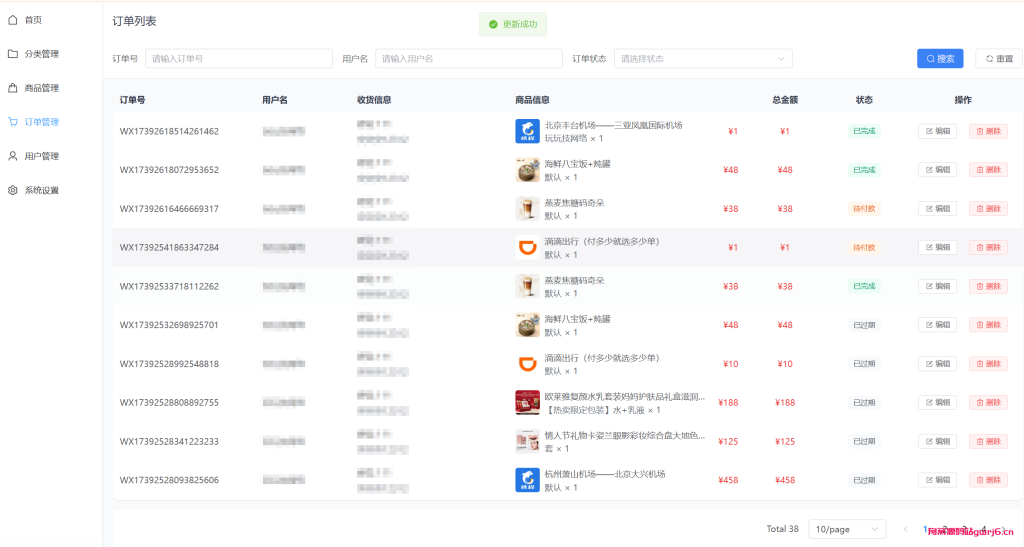Open 商品管理 bag icon in sidebar

click(12, 88)
